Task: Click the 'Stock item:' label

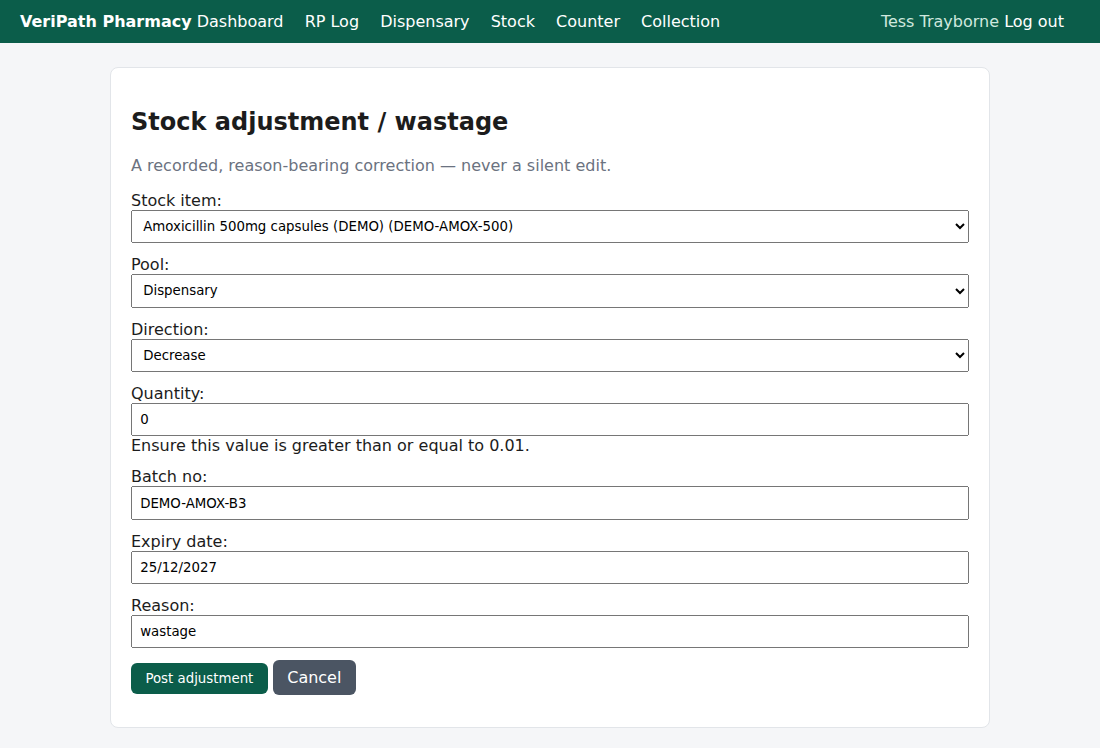Action: tap(176, 201)
